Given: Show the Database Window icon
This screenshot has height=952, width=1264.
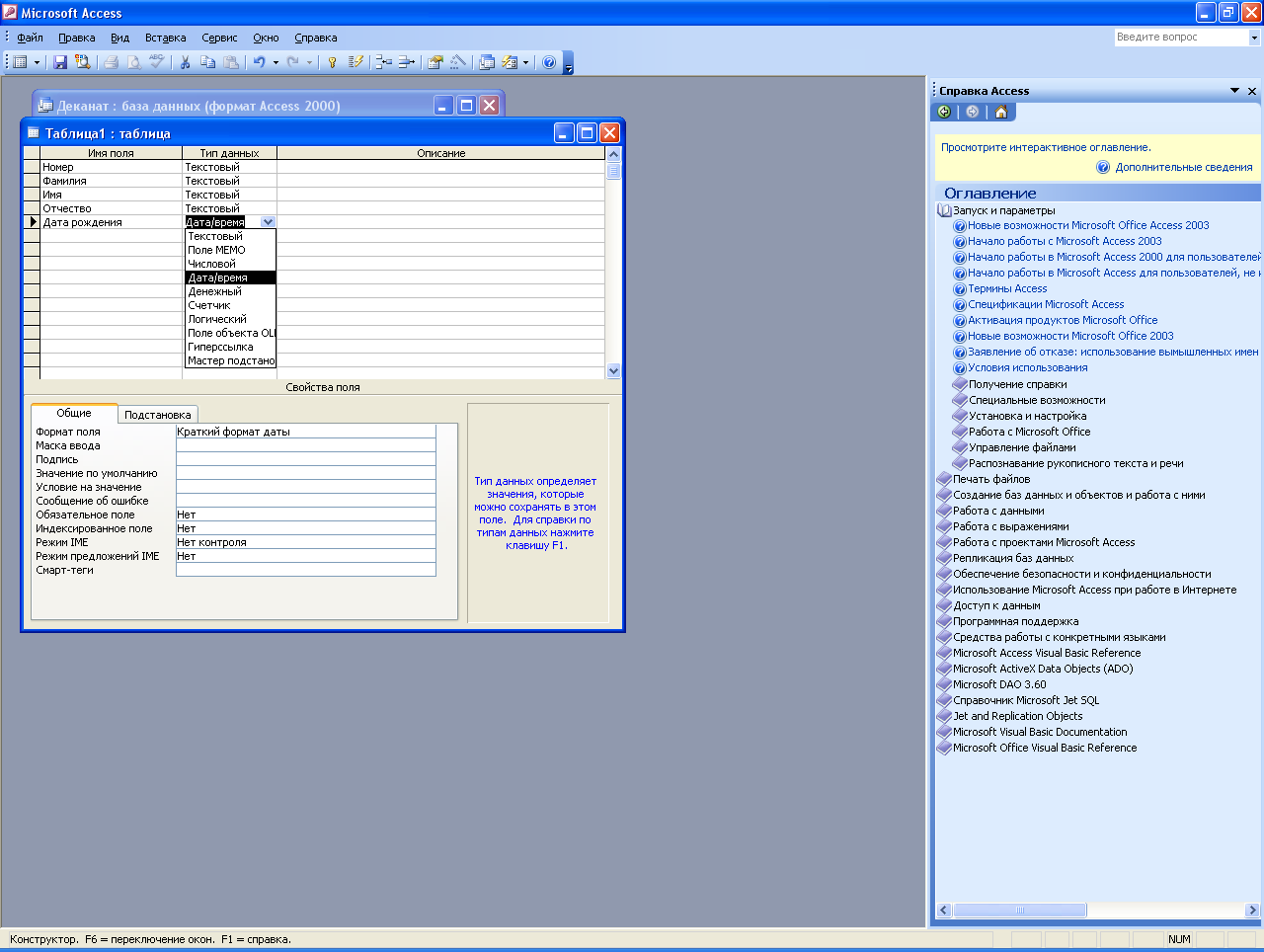Looking at the screenshot, I should (487, 62).
